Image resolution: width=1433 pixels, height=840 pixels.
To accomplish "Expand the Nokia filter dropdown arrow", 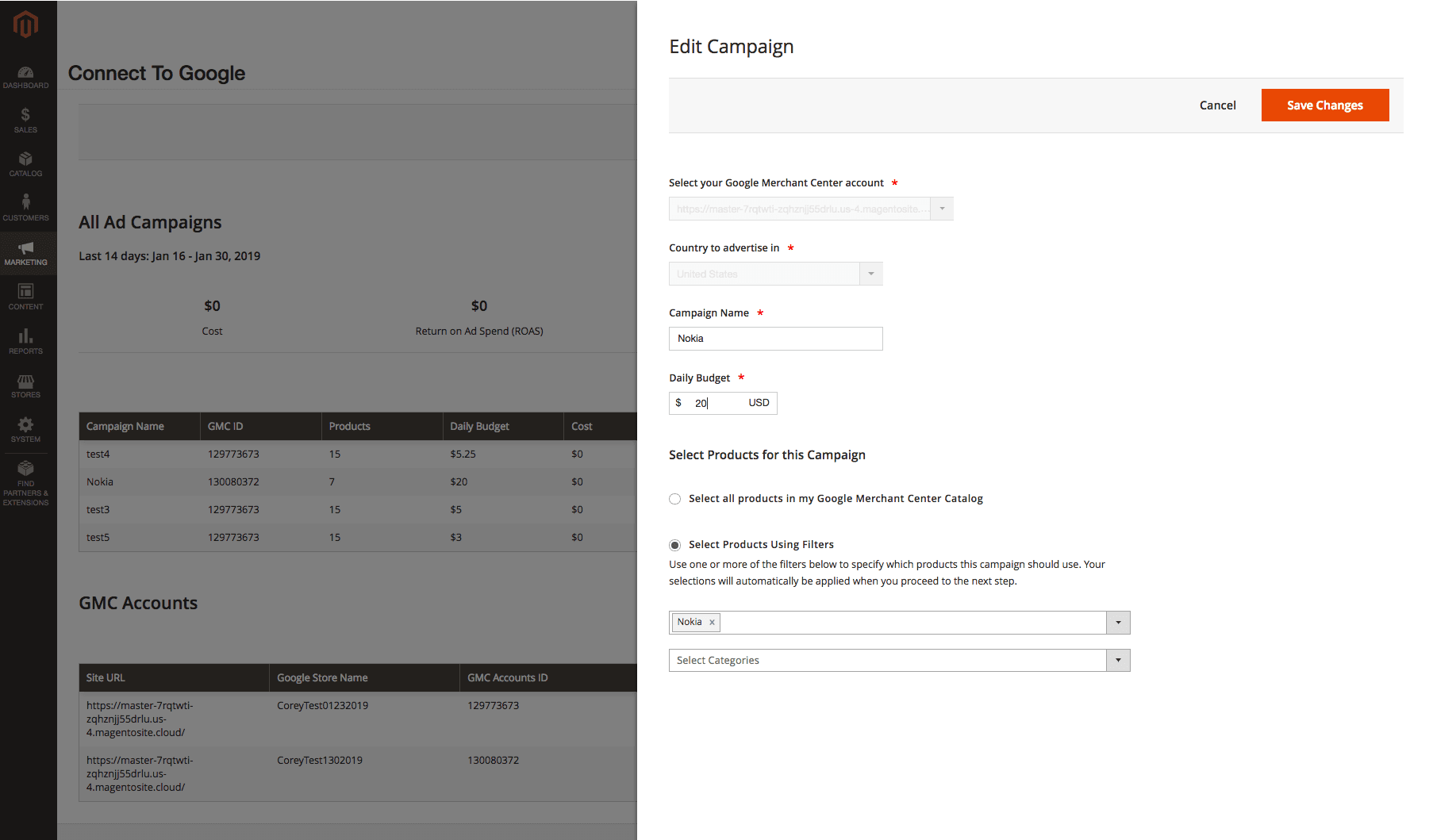I will pyautogui.click(x=1118, y=623).
